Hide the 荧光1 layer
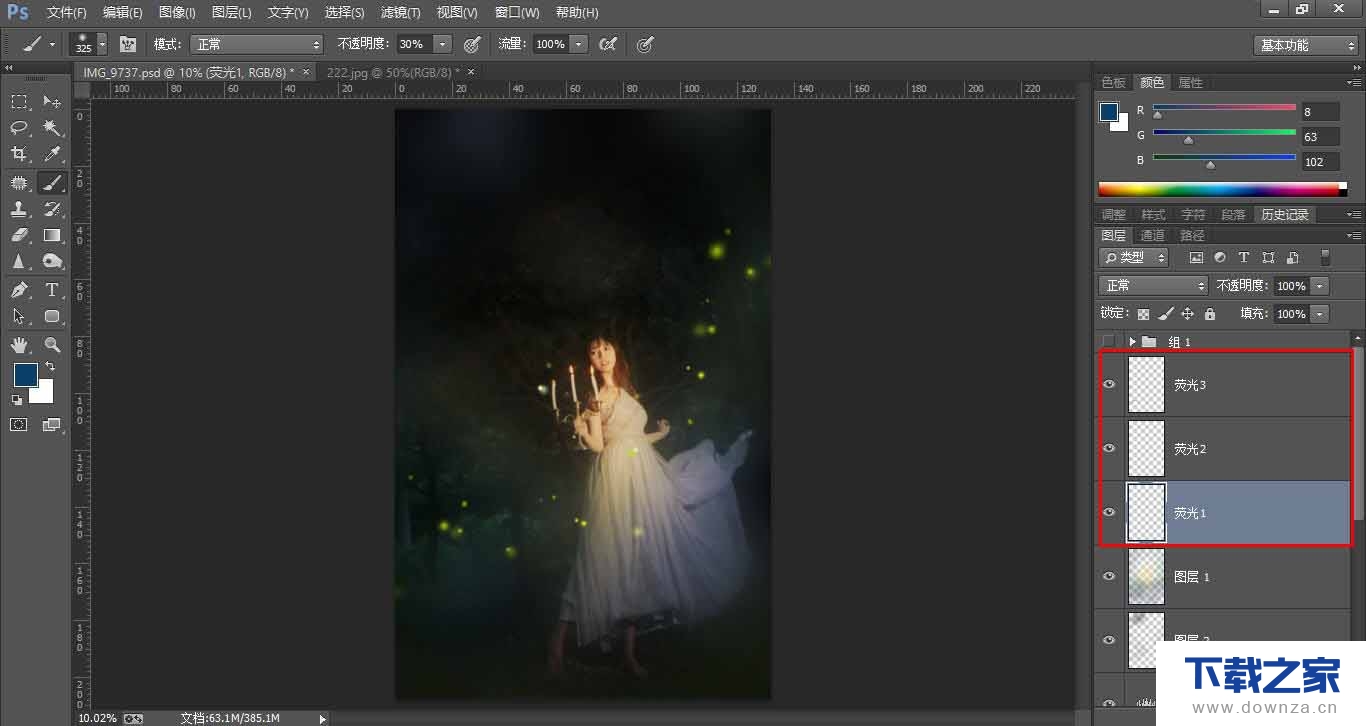Screen dimensions: 1366x726 1108,512
